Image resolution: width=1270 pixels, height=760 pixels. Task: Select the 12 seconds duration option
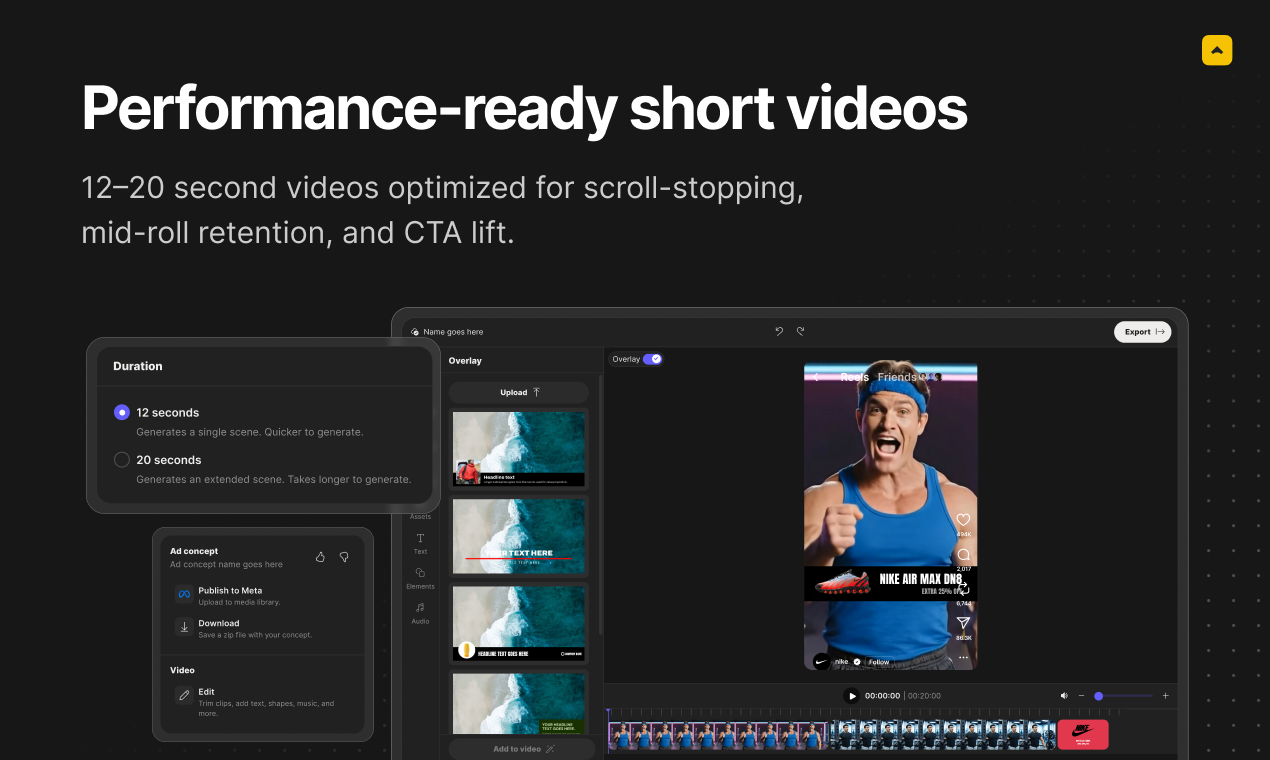tap(122, 412)
